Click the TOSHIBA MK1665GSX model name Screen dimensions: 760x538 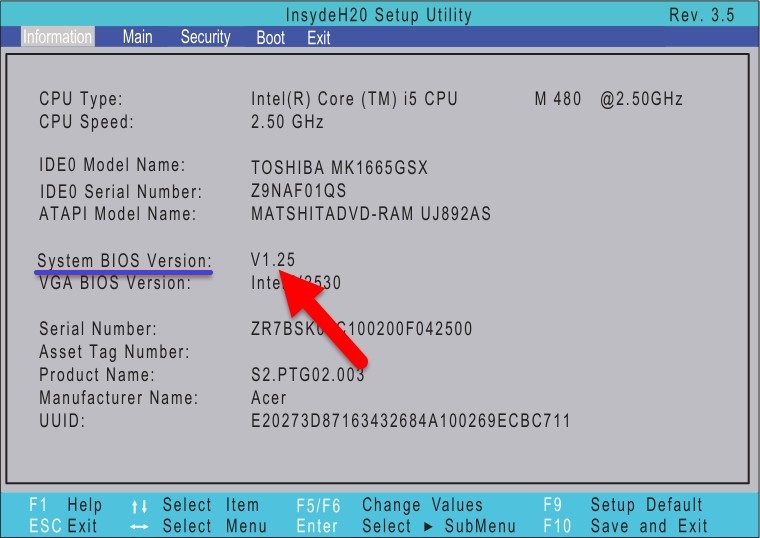(x=339, y=168)
